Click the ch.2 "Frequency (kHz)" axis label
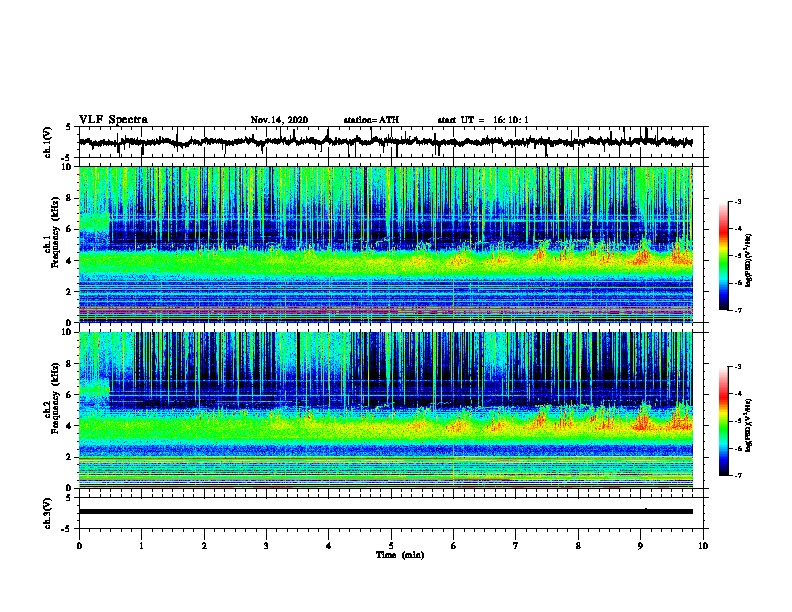Screen dimensions: 792x612 point(55,398)
